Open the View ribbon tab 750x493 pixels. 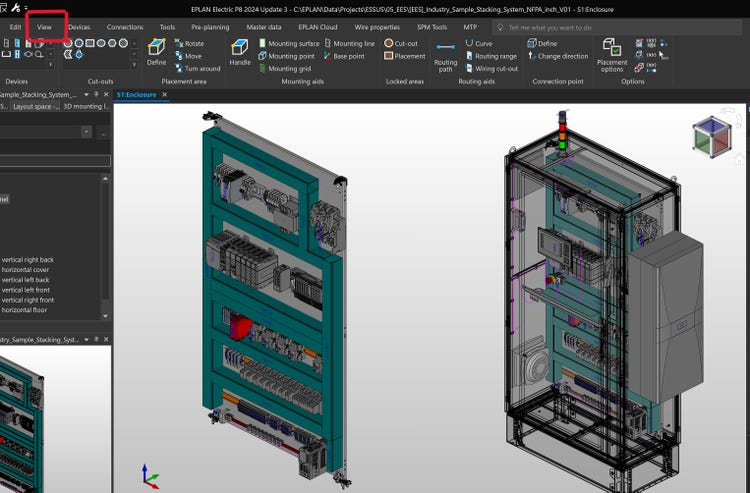pyautogui.click(x=44, y=27)
